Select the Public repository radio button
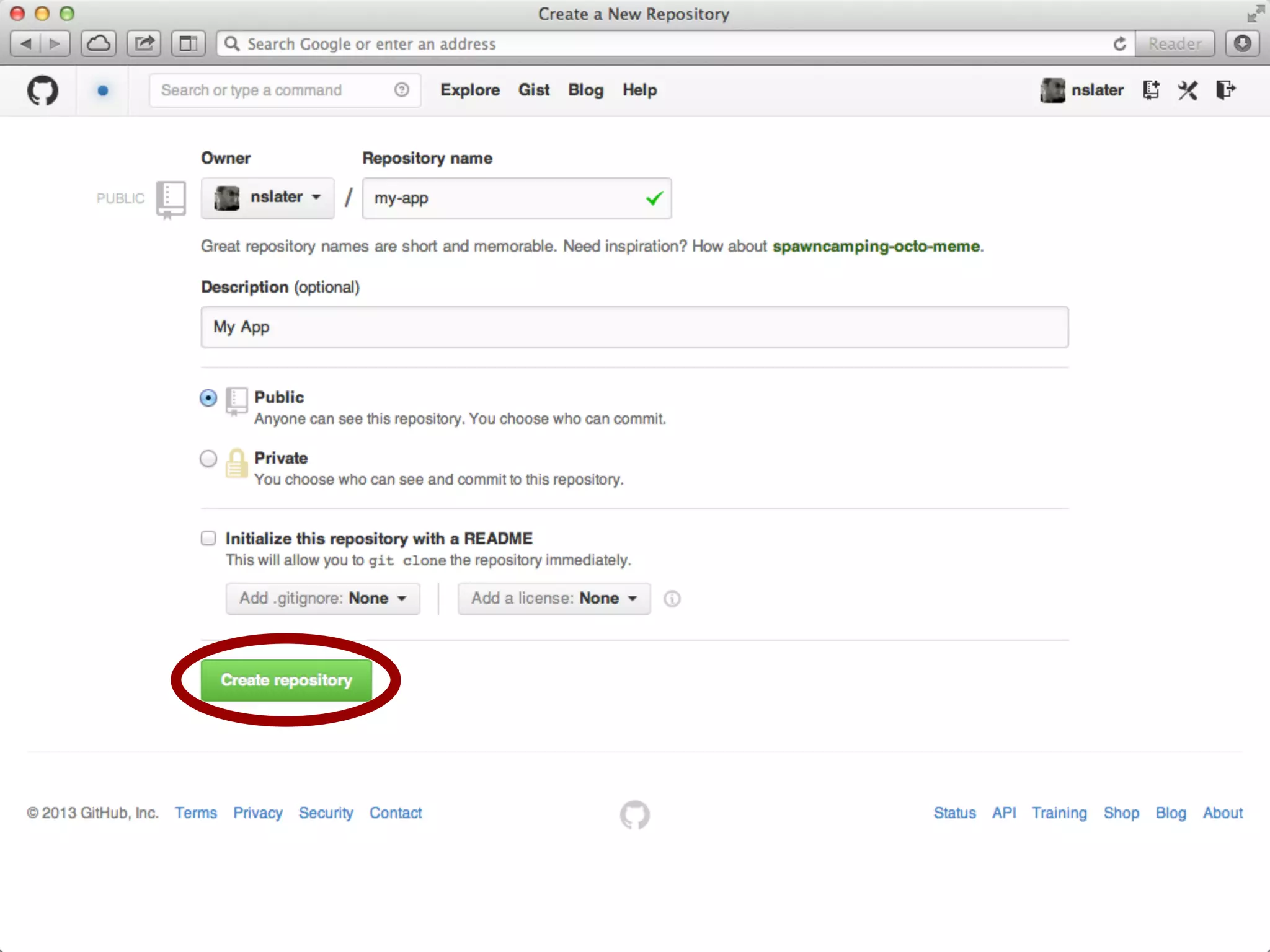The height and width of the screenshot is (952, 1270). coord(208,397)
